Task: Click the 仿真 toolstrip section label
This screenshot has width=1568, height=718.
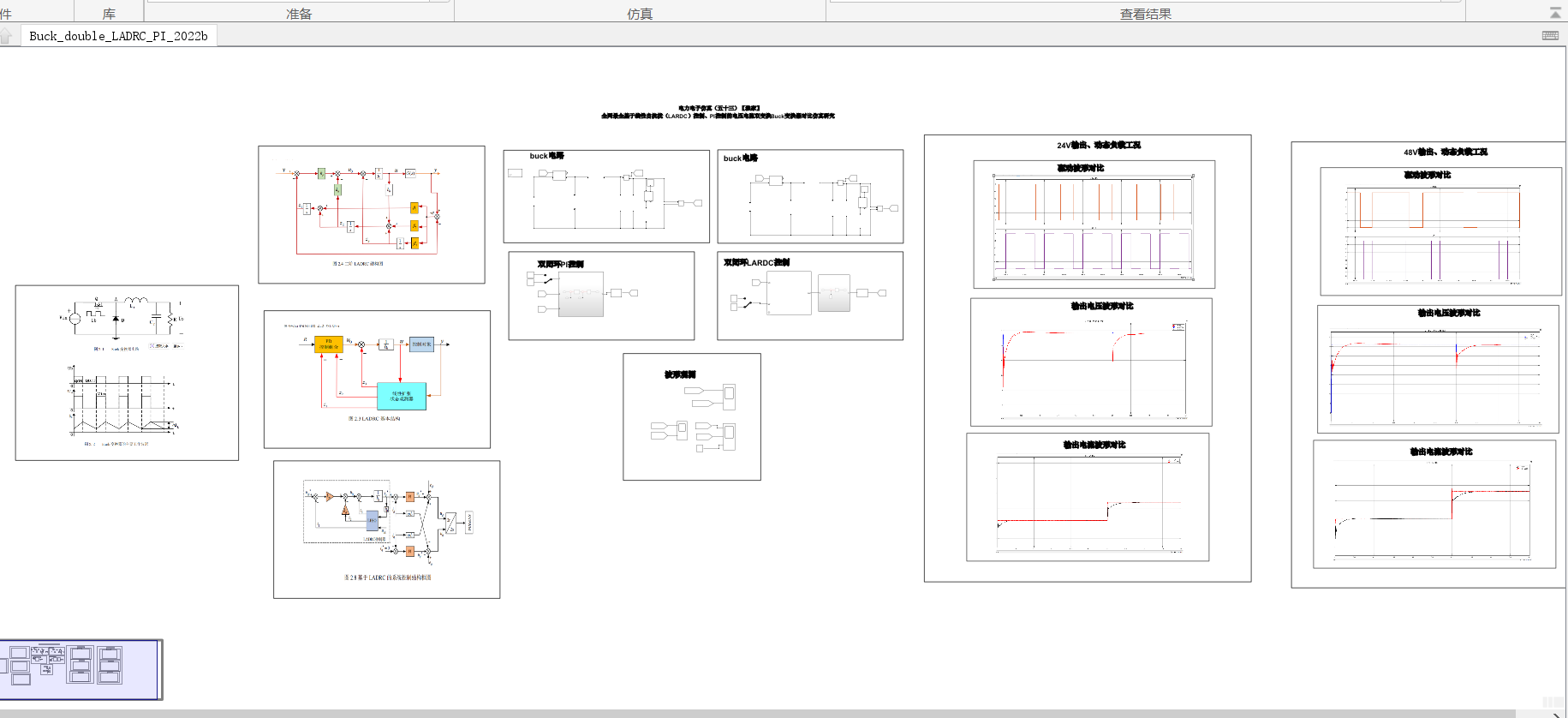Action: [640, 14]
